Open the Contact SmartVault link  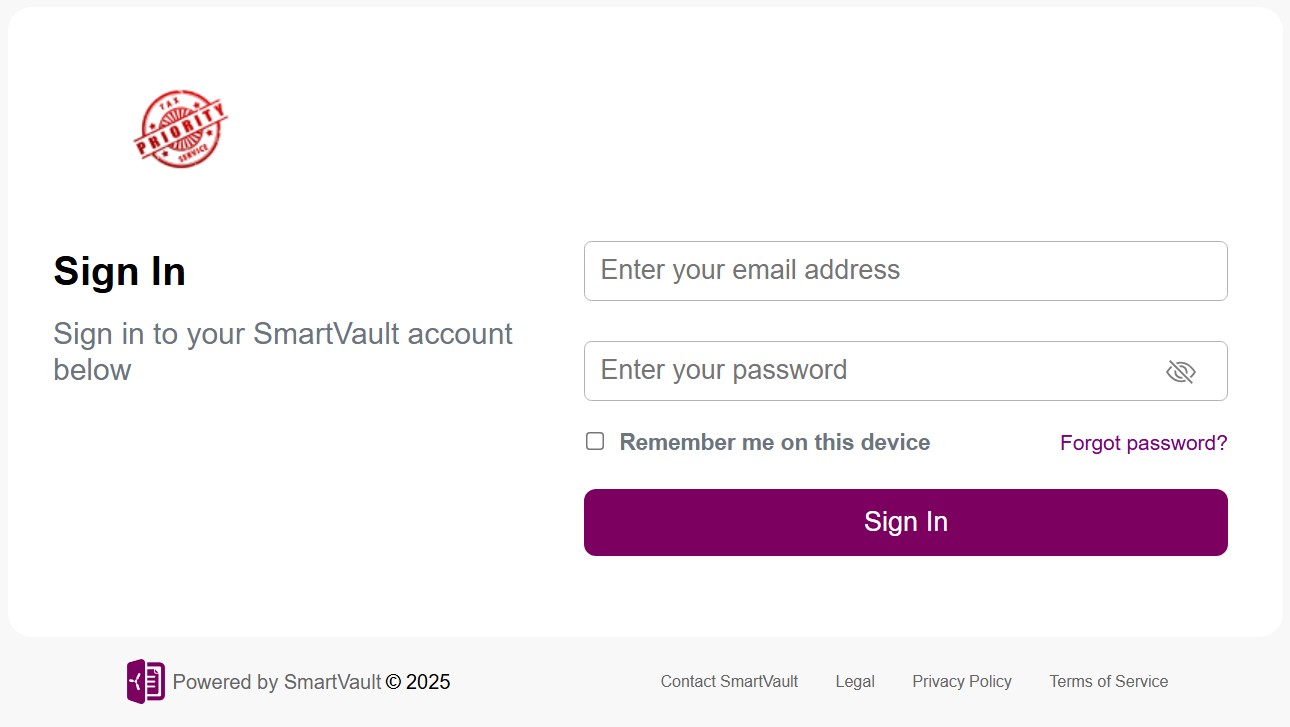click(x=729, y=681)
